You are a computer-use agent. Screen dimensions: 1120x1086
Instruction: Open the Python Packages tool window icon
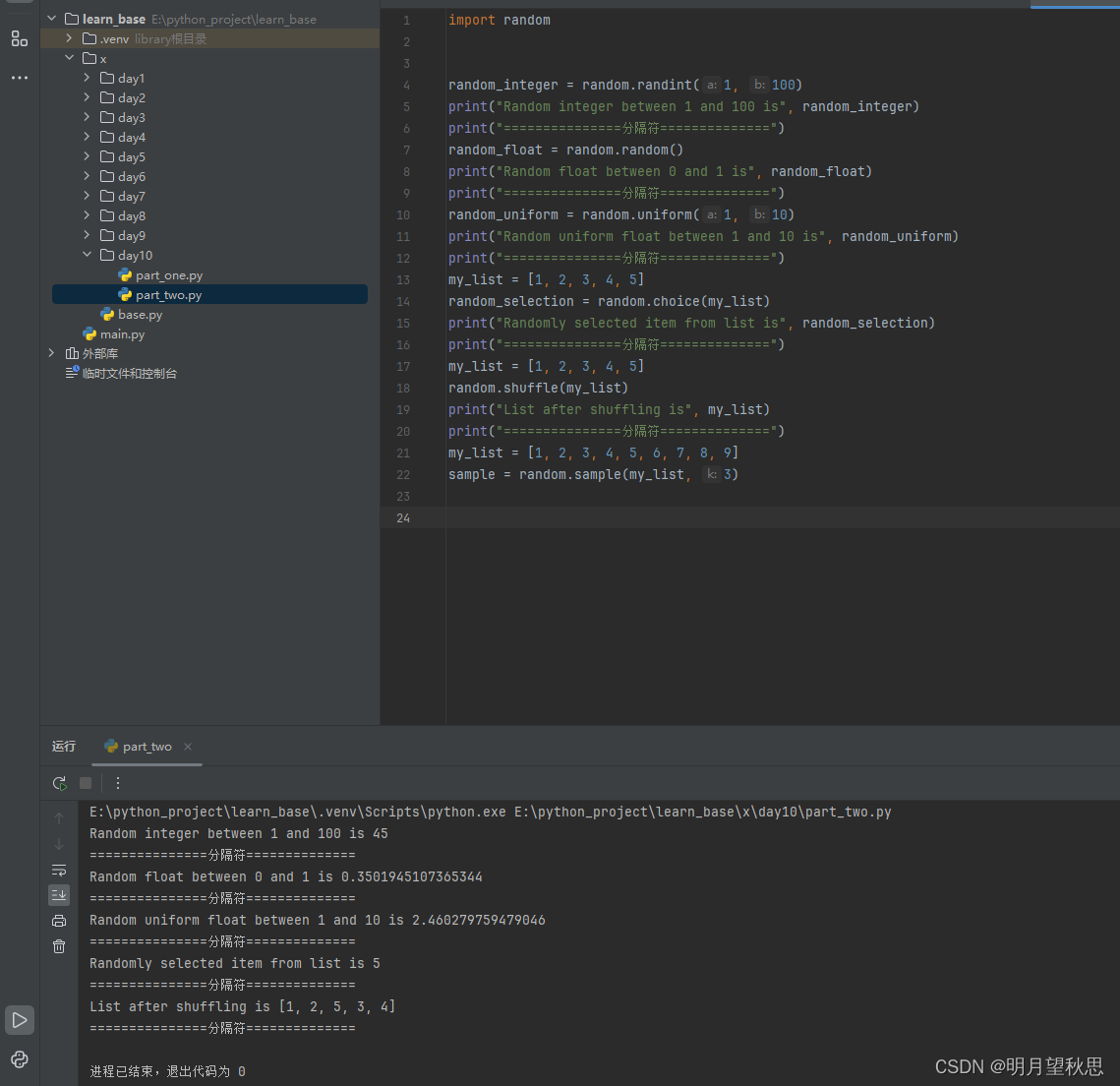pyautogui.click(x=20, y=1058)
